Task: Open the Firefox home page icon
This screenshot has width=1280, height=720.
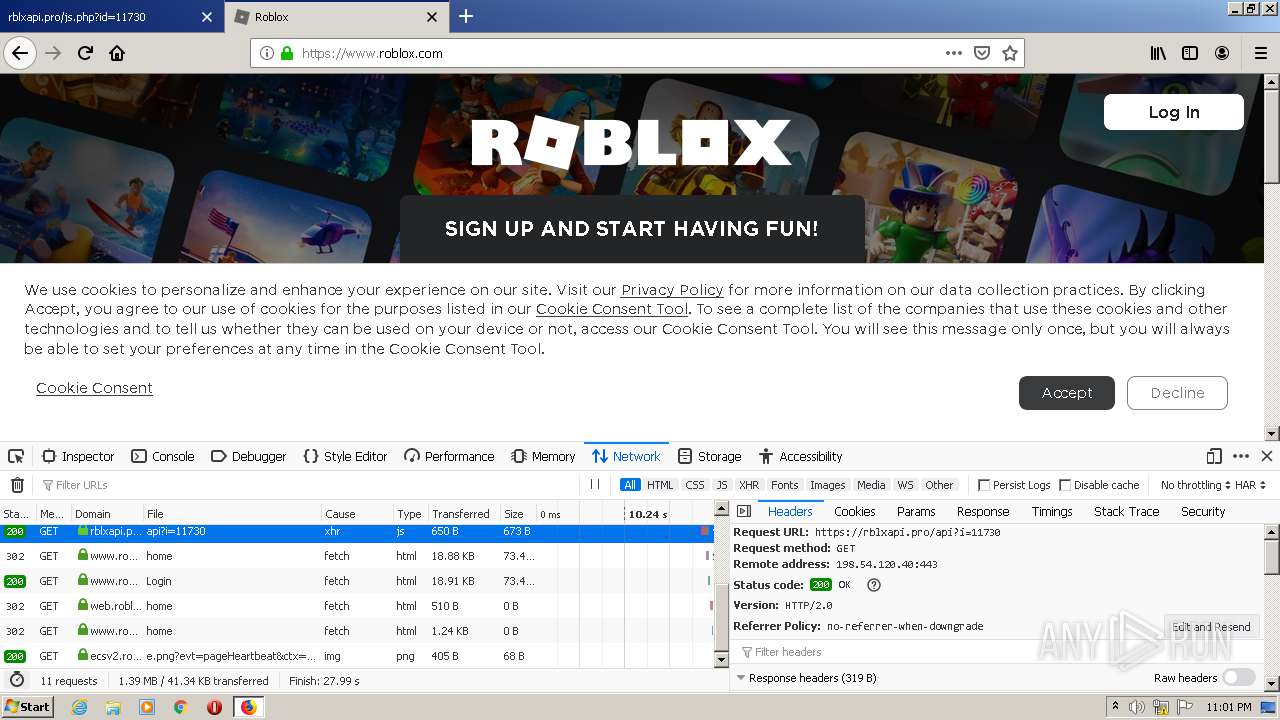Action: click(x=117, y=53)
